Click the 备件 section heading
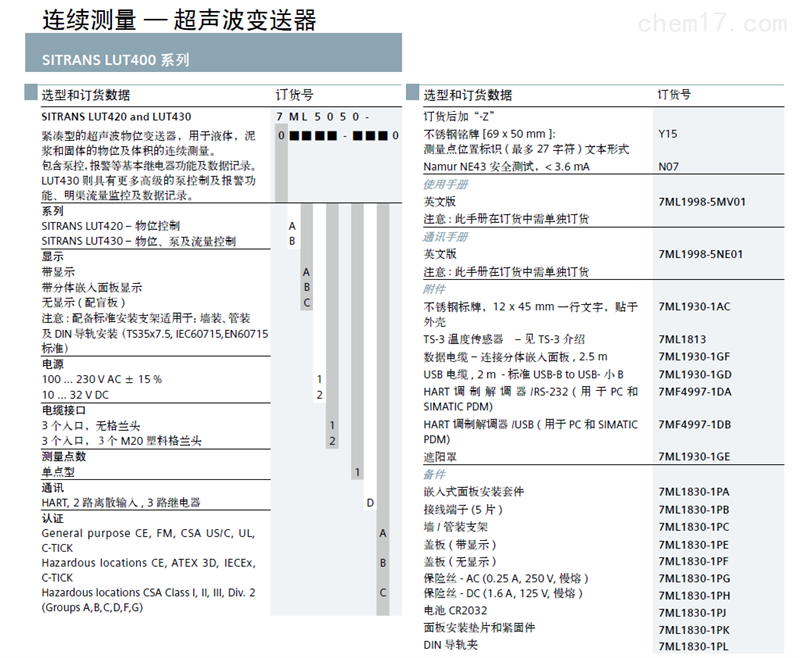Screen dimensions: 800x658 [x=434, y=475]
